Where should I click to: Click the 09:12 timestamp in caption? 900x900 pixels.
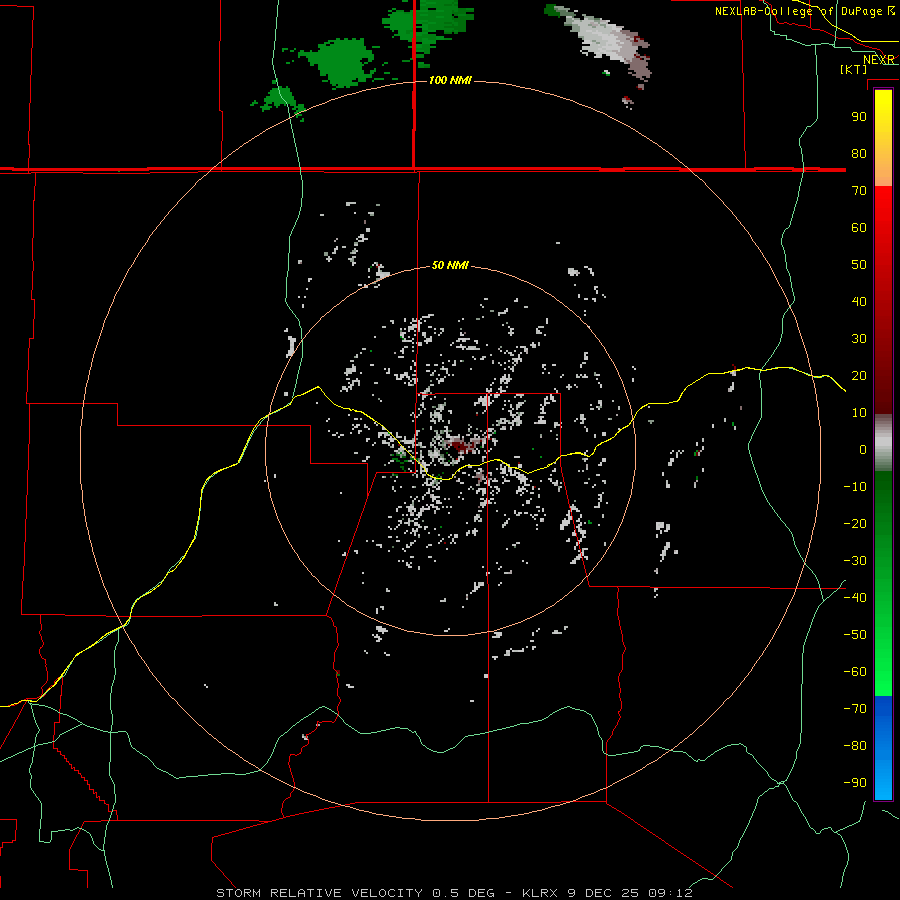(670, 893)
